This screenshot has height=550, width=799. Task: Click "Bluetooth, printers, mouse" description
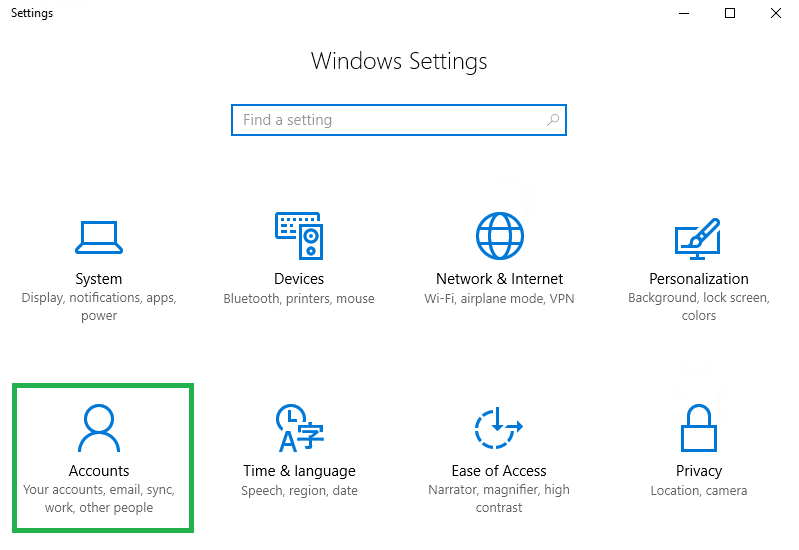(x=299, y=299)
